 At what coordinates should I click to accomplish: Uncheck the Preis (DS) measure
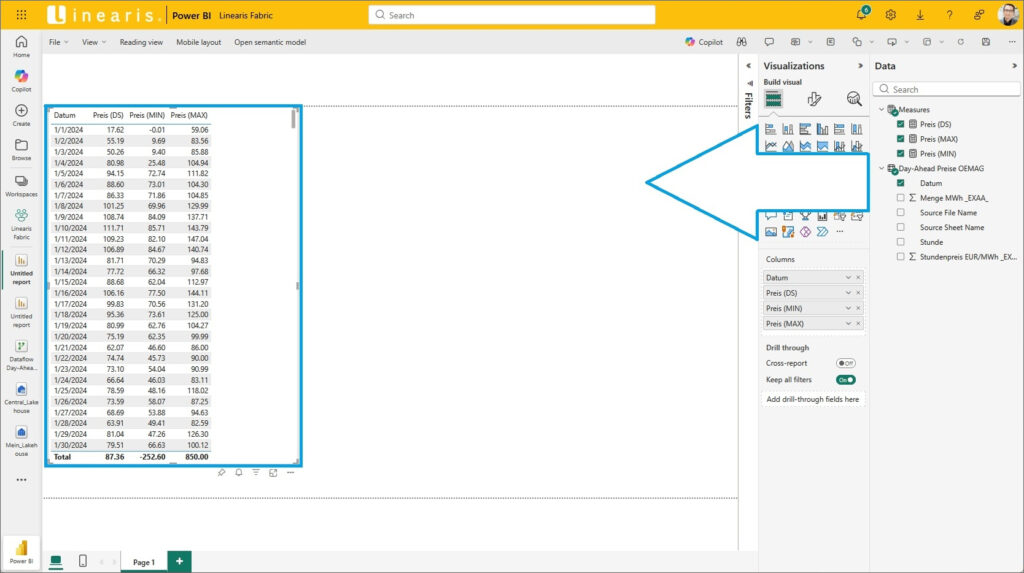click(901, 124)
